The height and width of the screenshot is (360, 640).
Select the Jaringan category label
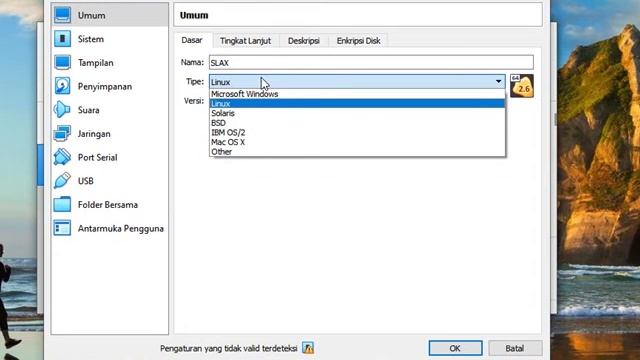tap(94, 134)
